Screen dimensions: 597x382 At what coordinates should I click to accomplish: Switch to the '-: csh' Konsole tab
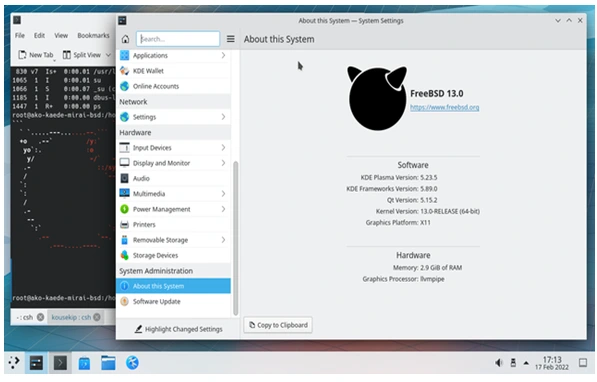pos(25,317)
